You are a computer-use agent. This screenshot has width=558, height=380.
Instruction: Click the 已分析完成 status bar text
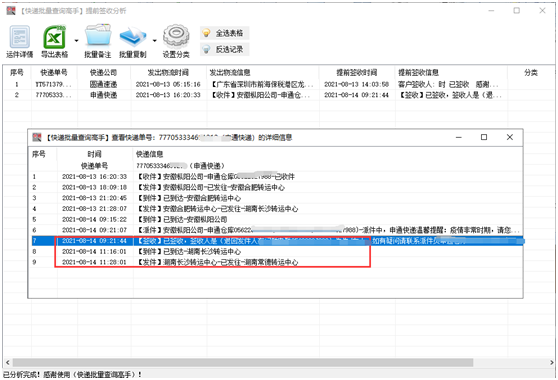coord(72,374)
